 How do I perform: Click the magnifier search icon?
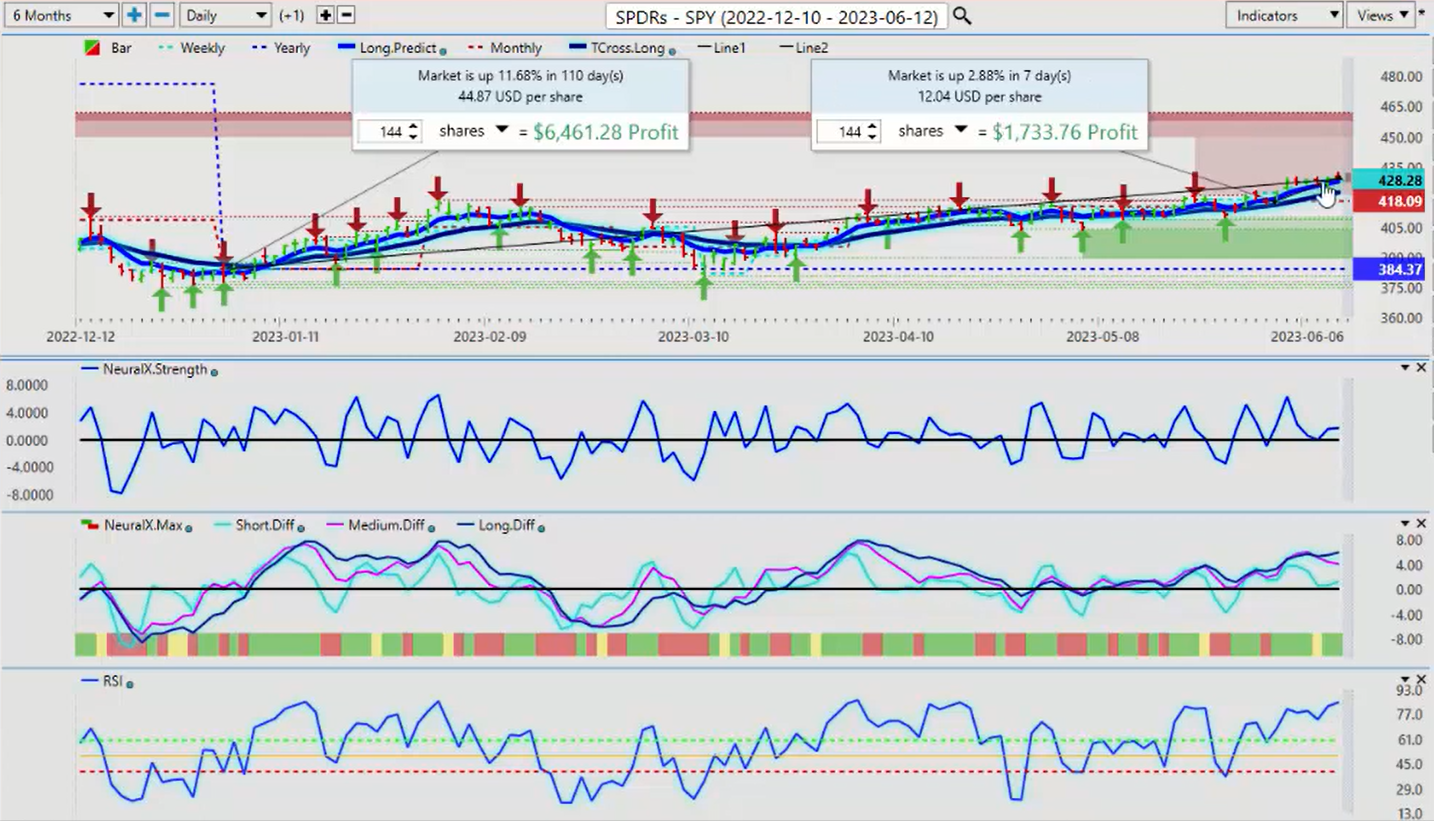[x=961, y=15]
